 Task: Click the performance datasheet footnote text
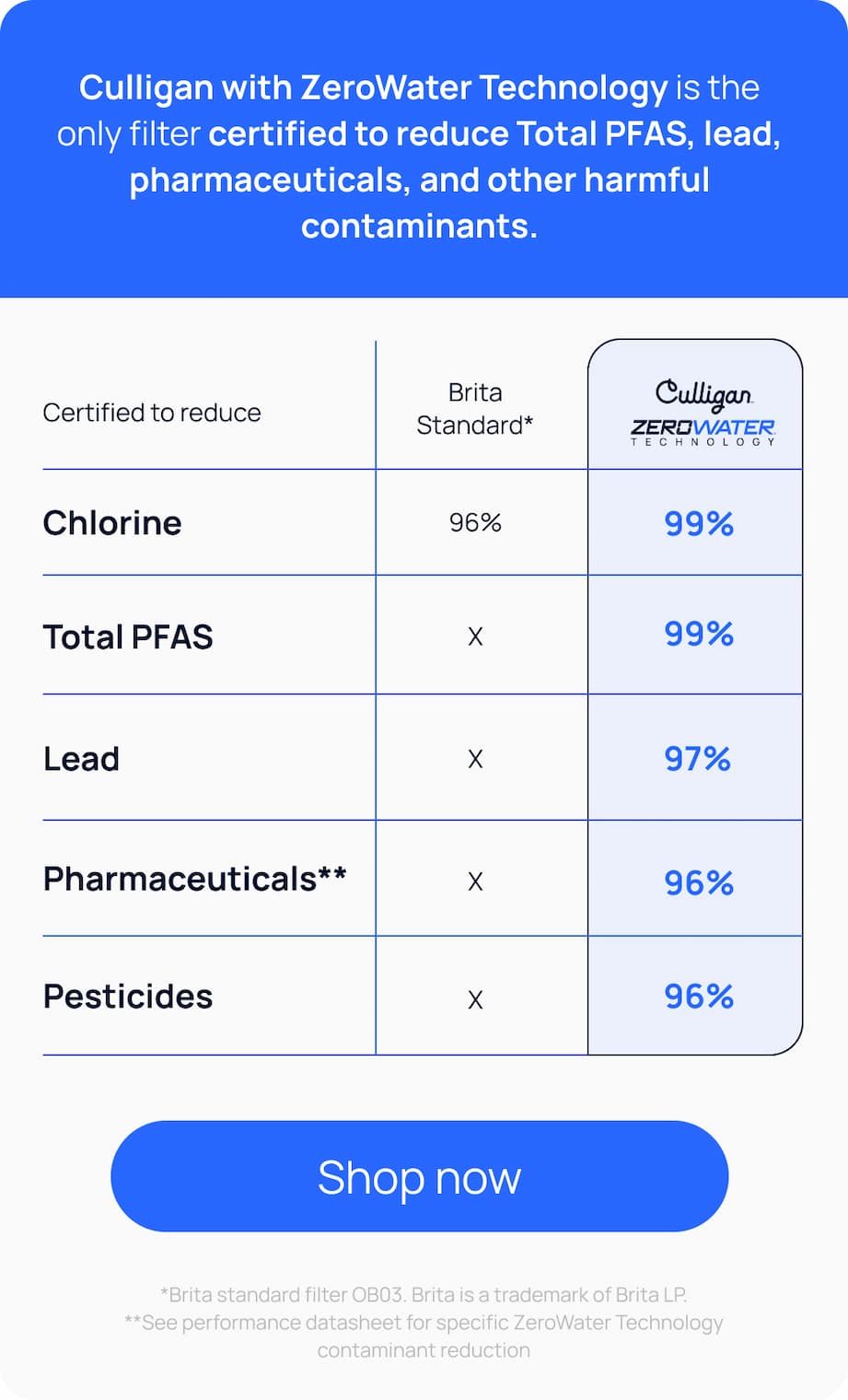tap(424, 1336)
